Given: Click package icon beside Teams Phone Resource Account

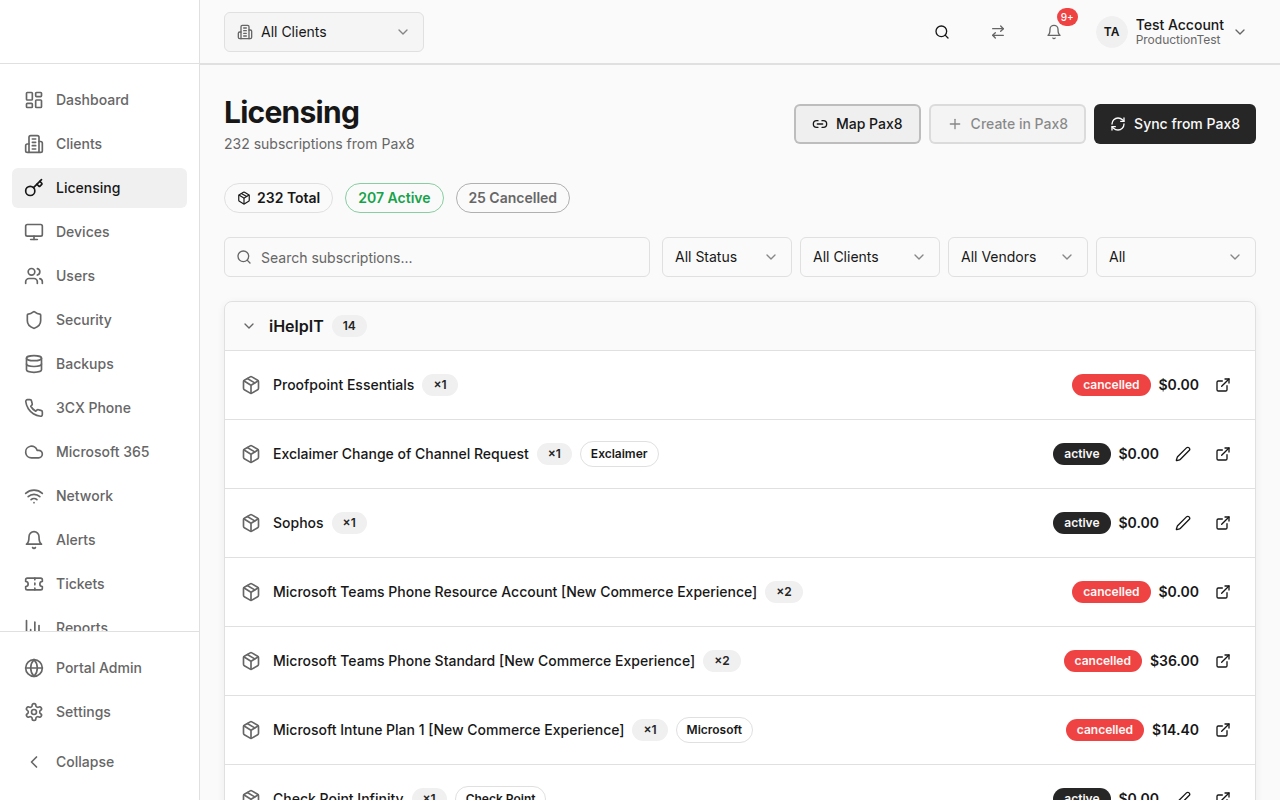Looking at the screenshot, I should [x=251, y=592].
